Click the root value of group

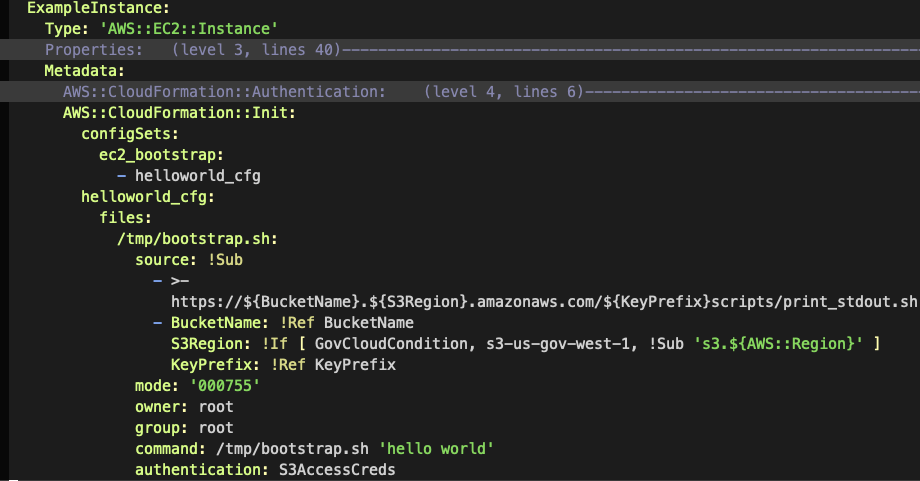pyautogui.click(x=216, y=428)
